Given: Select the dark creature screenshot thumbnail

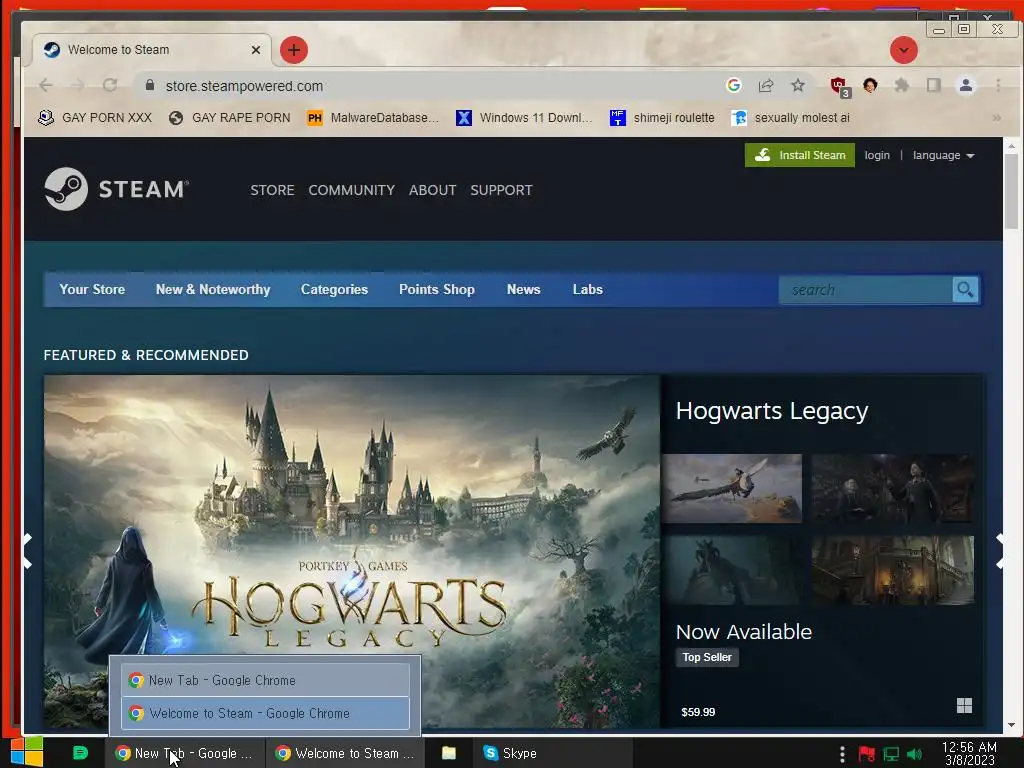Looking at the screenshot, I should 731,570.
